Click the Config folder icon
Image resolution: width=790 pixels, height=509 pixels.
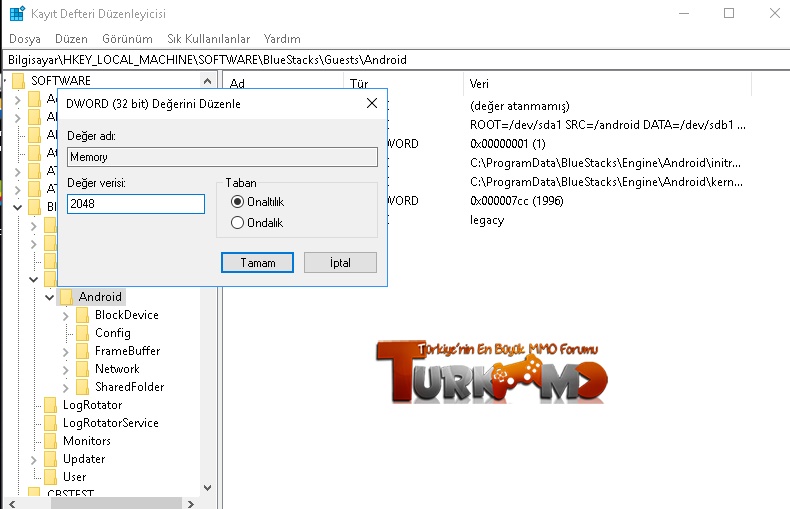coord(83,333)
